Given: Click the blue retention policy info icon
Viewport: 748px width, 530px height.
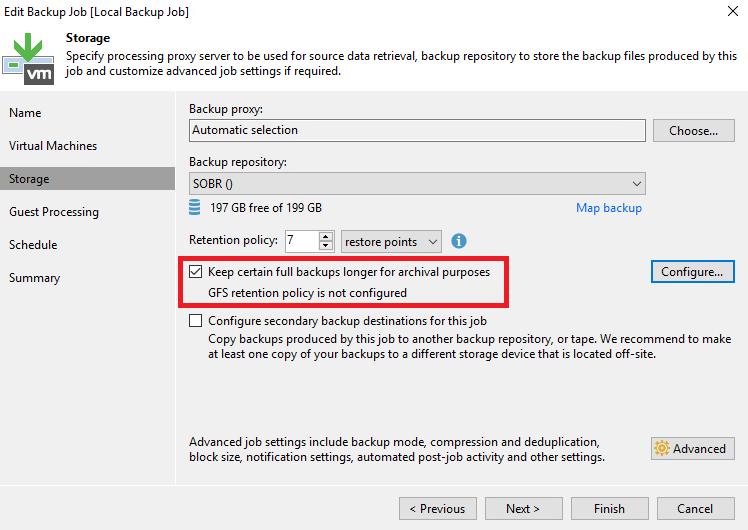Looking at the screenshot, I should coord(460,241).
